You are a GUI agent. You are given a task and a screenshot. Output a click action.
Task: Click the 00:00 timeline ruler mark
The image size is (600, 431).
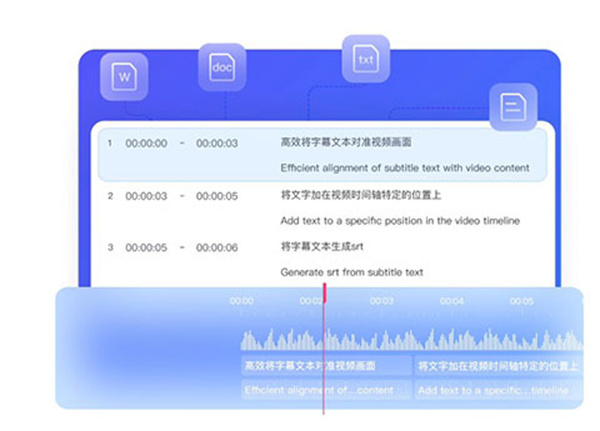[x=241, y=300]
